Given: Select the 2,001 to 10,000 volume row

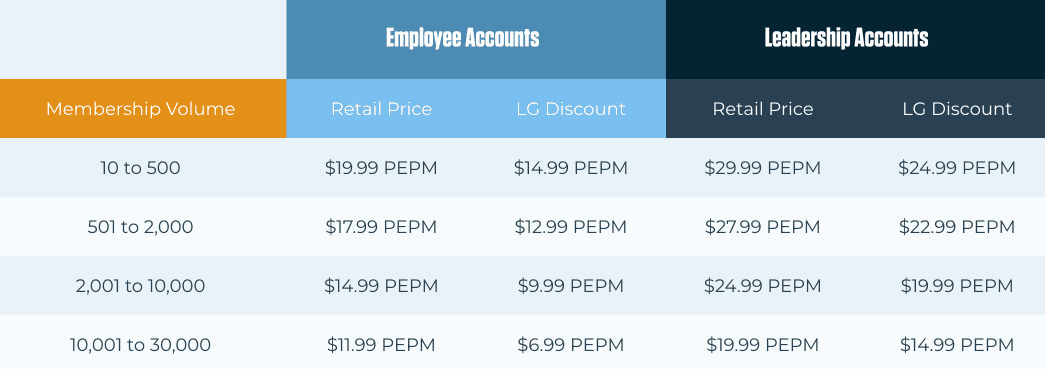Looking at the screenshot, I should point(522,286).
